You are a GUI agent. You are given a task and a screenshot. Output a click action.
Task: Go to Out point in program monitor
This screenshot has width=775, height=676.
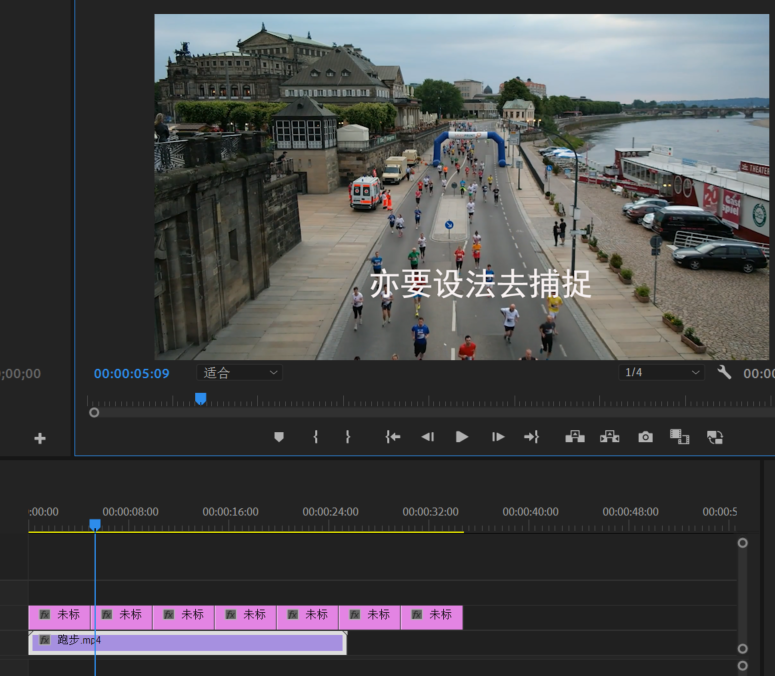[531, 437]
